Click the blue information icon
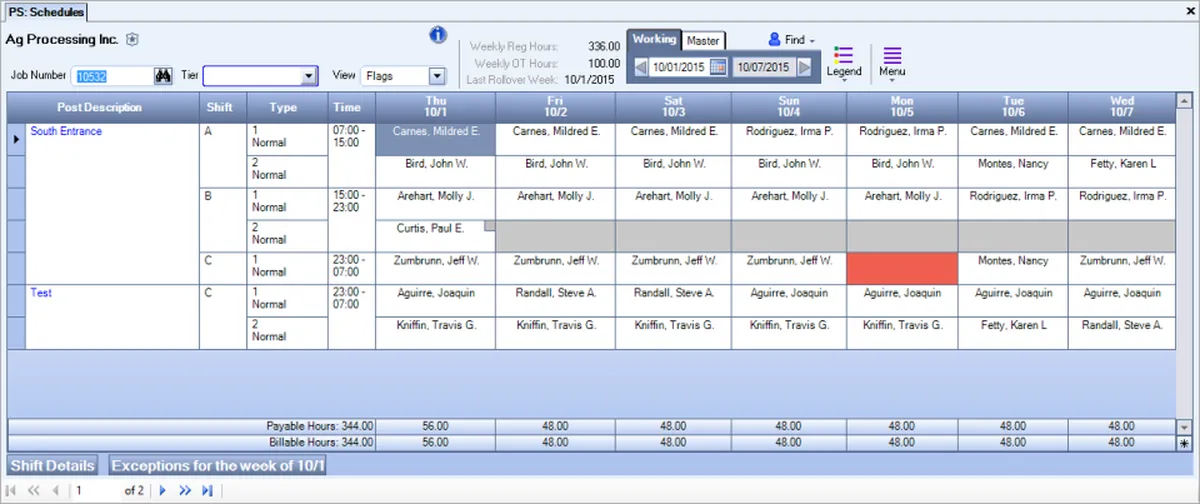This screenshot has width=1200, height=504. point(438,36)
